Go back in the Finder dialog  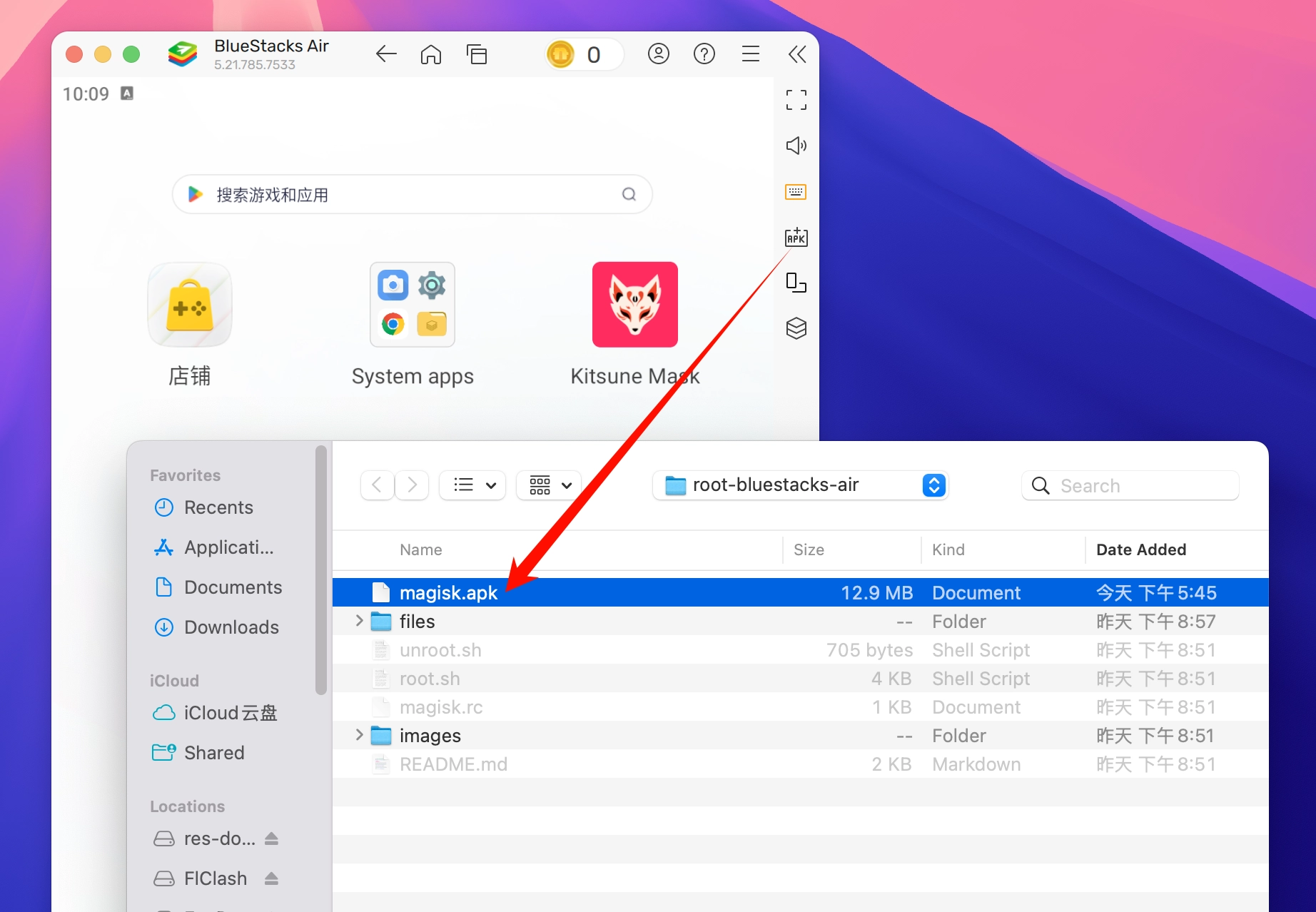coord(378,485)
